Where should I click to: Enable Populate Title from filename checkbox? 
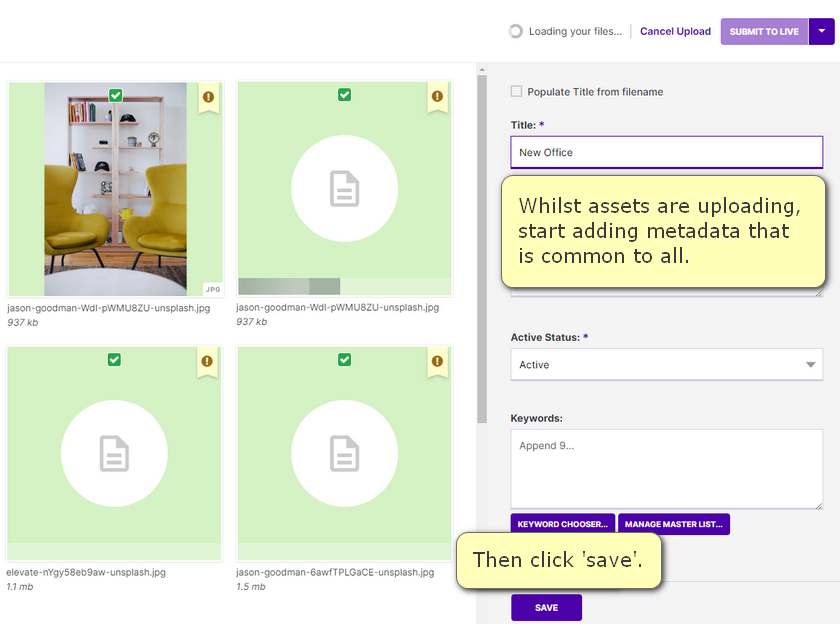click(516, 92)
